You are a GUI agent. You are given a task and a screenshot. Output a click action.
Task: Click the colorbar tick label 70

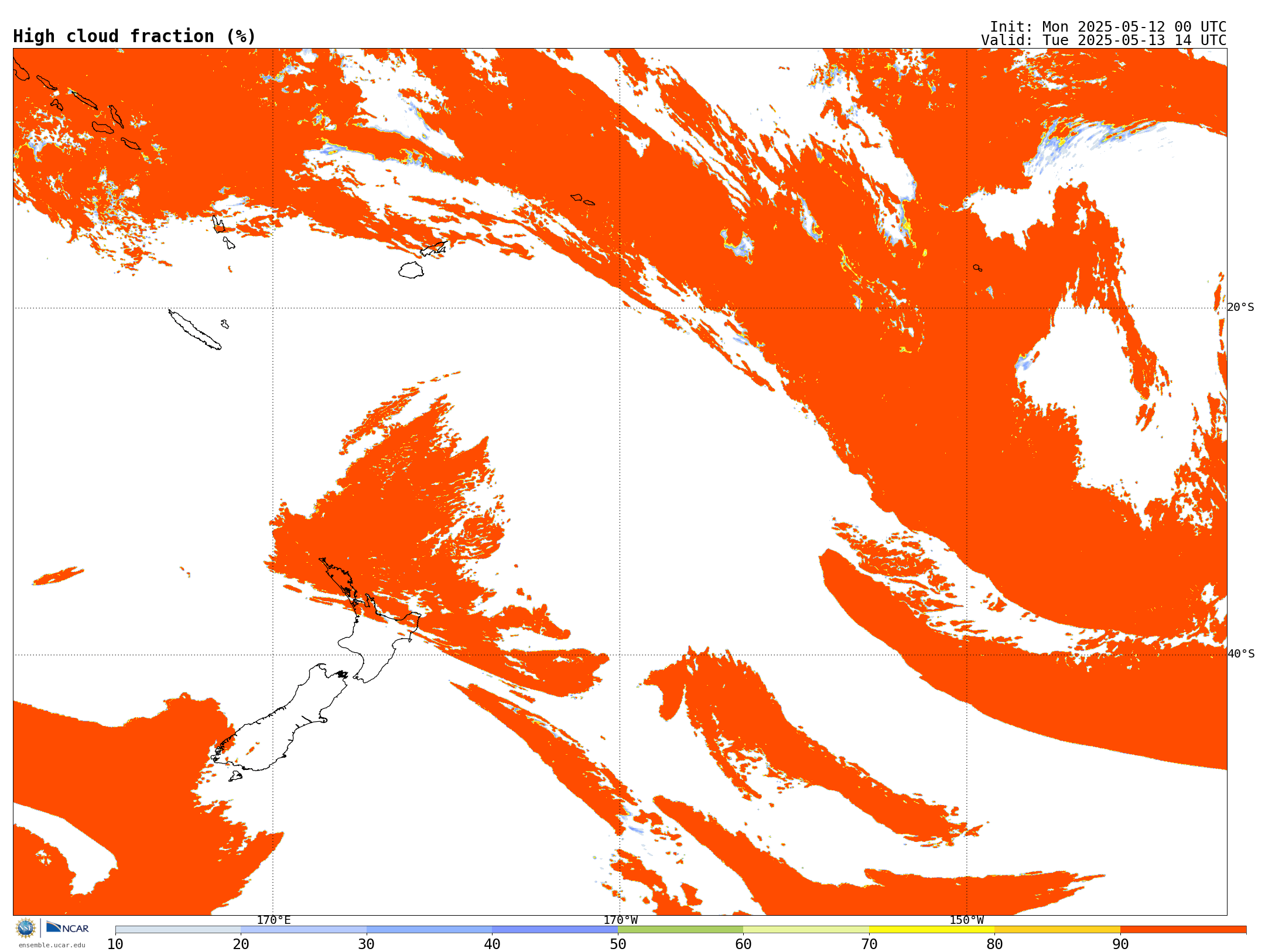pos(869,944)
